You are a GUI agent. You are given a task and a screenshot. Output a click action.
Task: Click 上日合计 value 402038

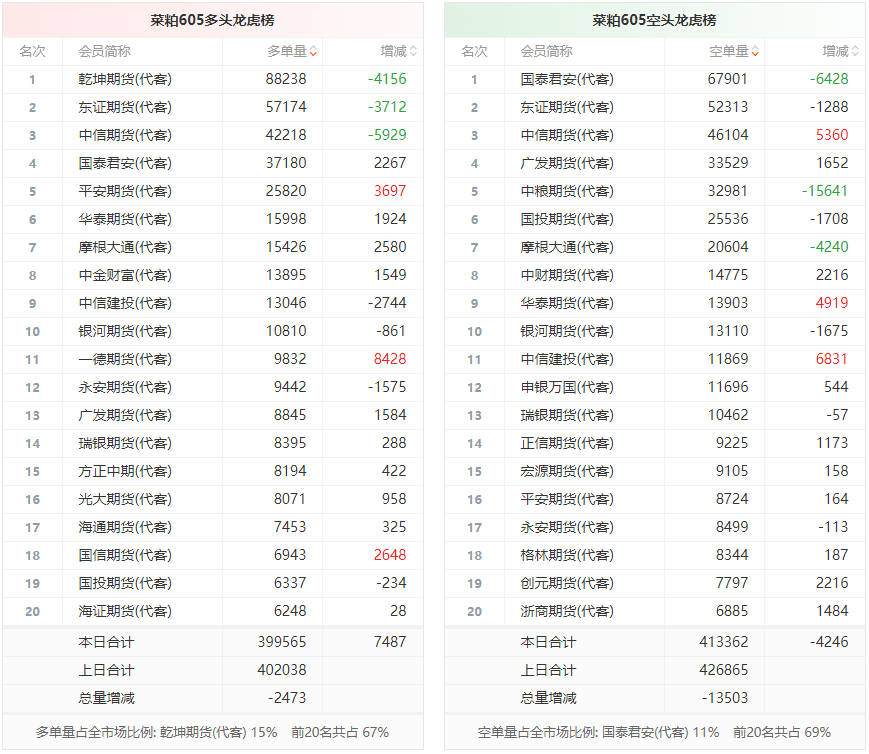pos(282,670)
